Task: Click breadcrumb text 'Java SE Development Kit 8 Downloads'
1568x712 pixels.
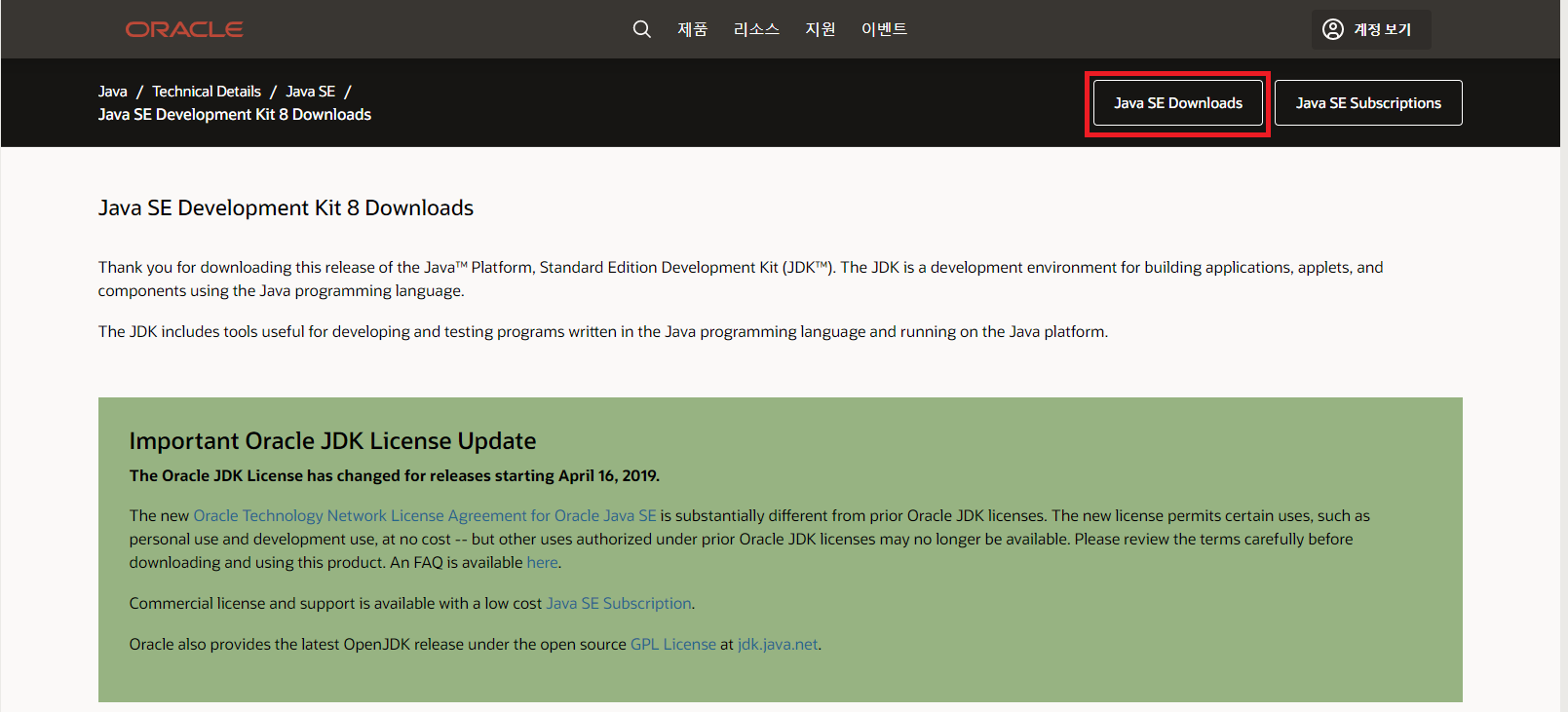Action: tap(235, 115)
